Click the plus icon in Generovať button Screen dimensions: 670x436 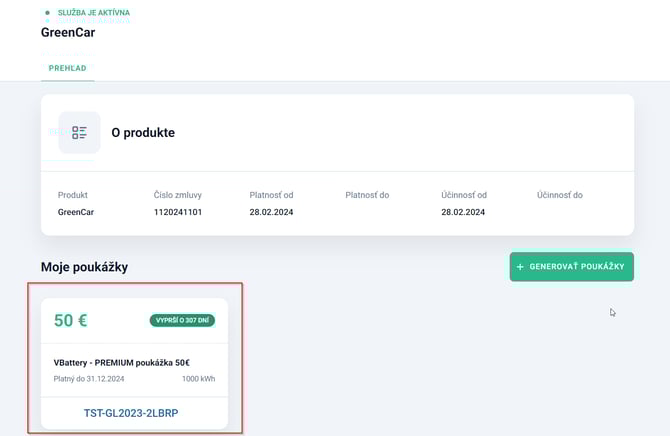click(x=520, y=267)
